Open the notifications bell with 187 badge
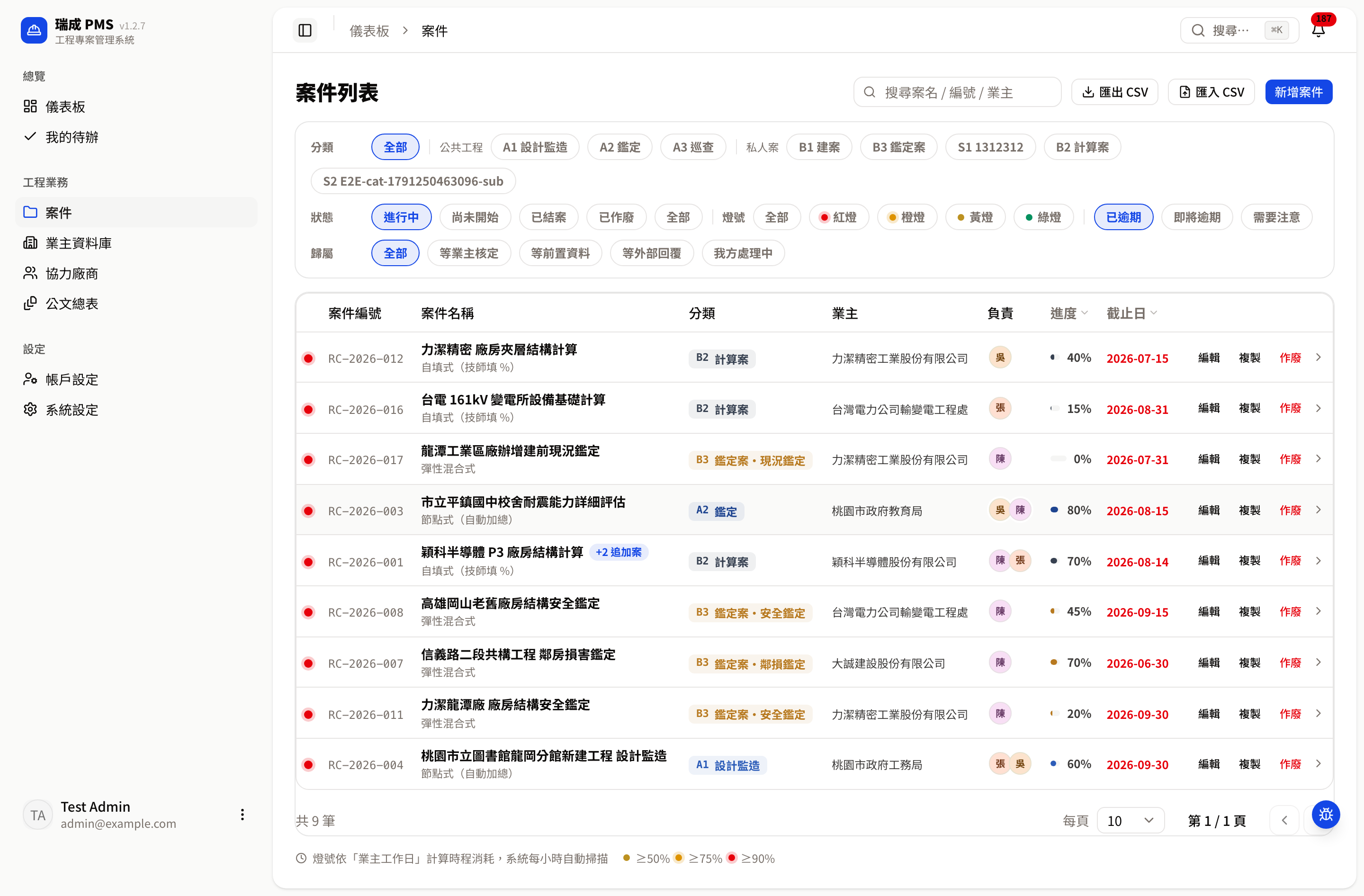 click(x=1318, y=30)
